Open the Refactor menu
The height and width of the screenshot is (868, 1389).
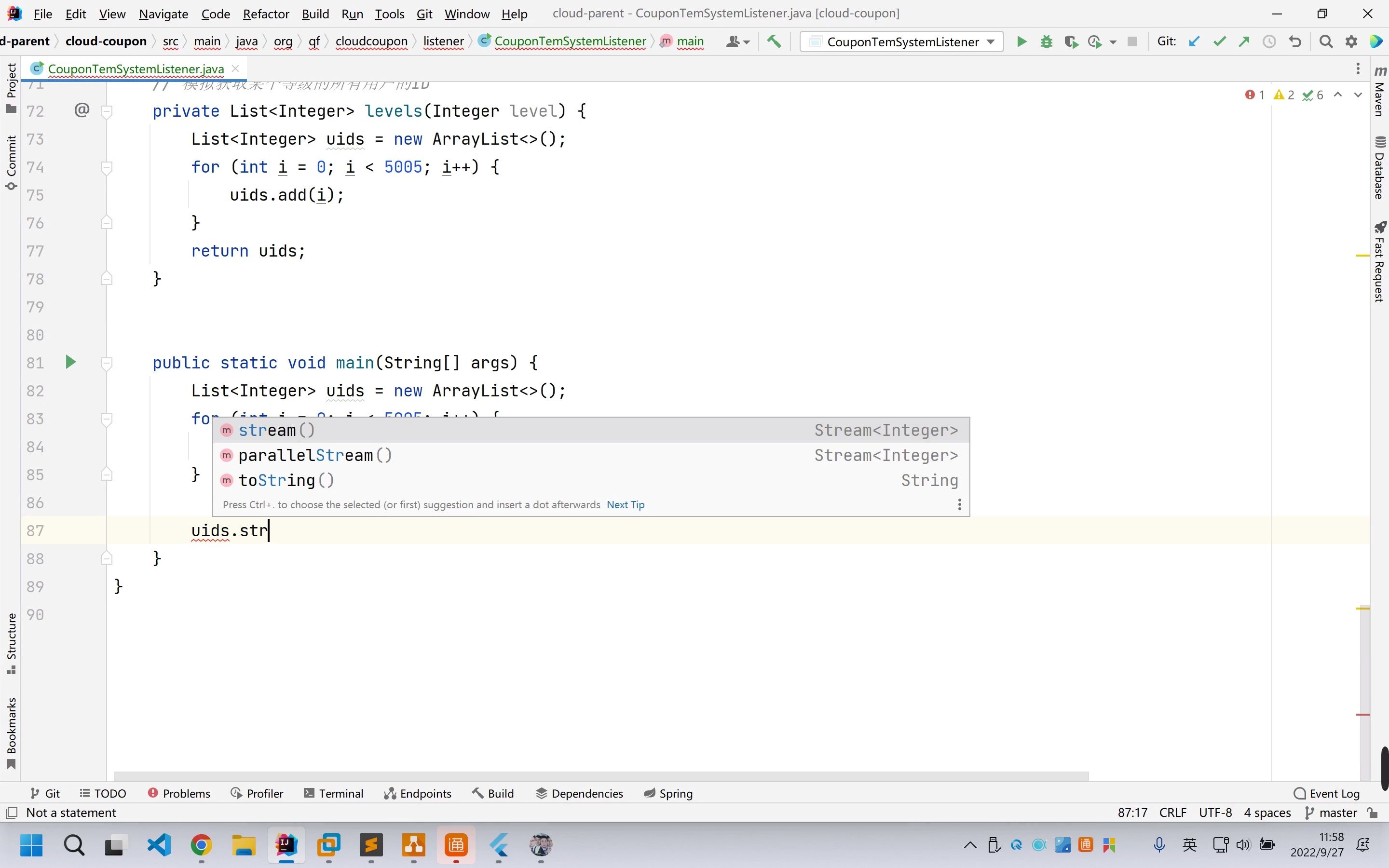coord(265,14)
